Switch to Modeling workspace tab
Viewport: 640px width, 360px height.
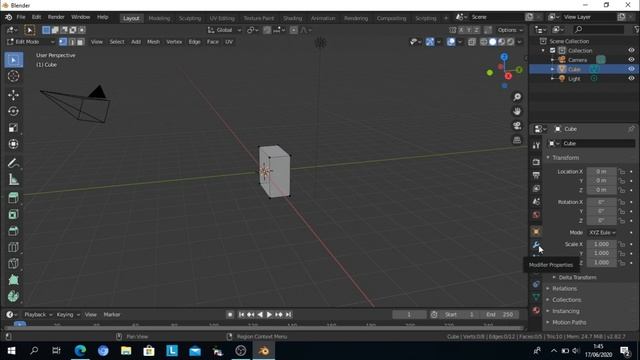coord(159,18)
